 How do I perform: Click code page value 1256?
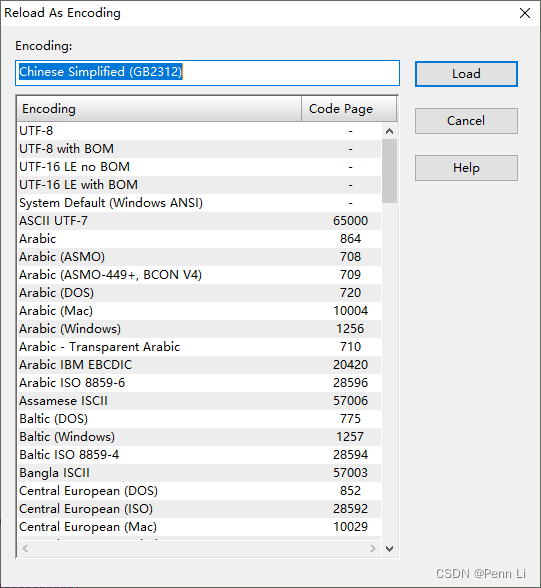pos(350,329)
